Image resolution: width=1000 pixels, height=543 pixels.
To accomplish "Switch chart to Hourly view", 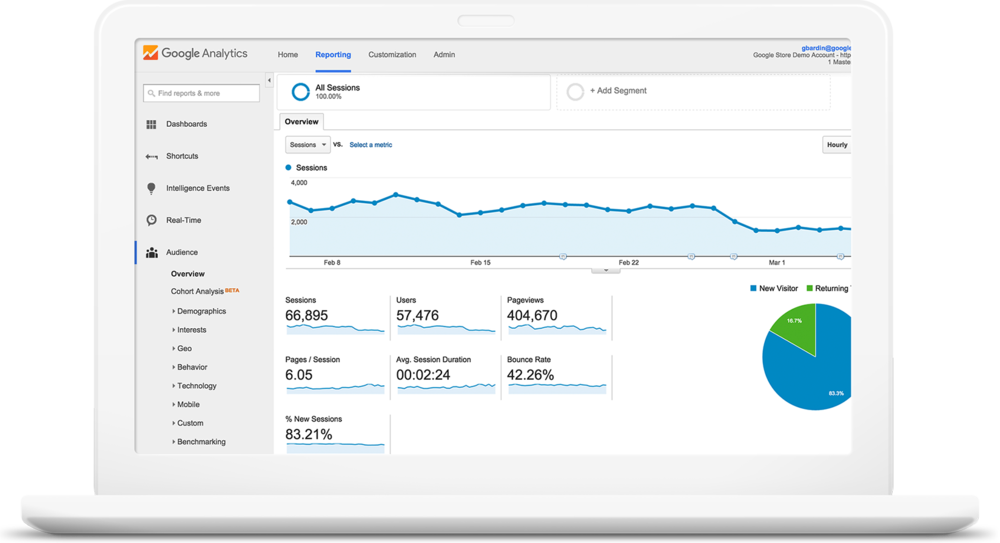I will pos(837,145).
